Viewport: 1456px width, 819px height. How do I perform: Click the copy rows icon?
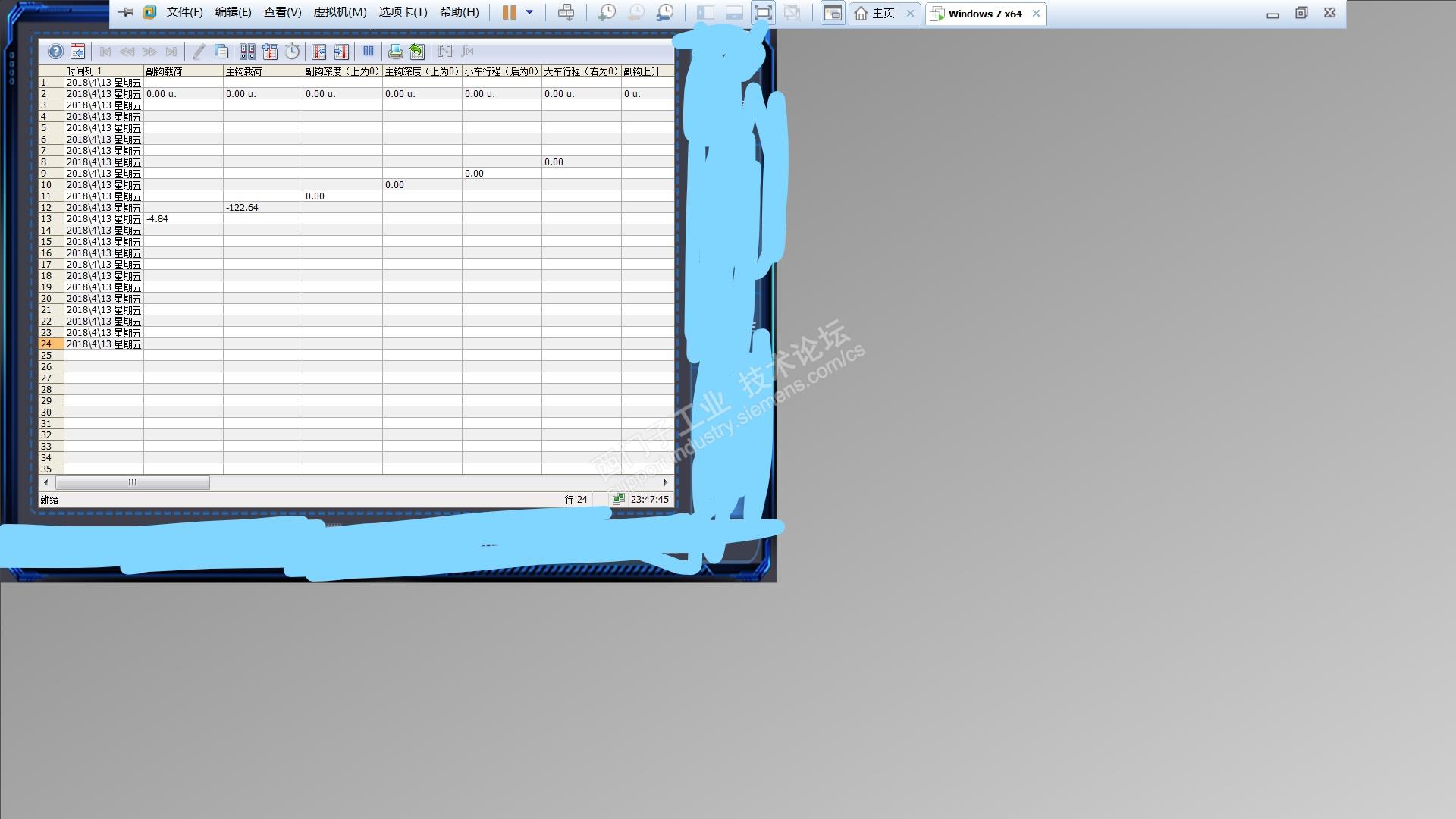[221, 52]
